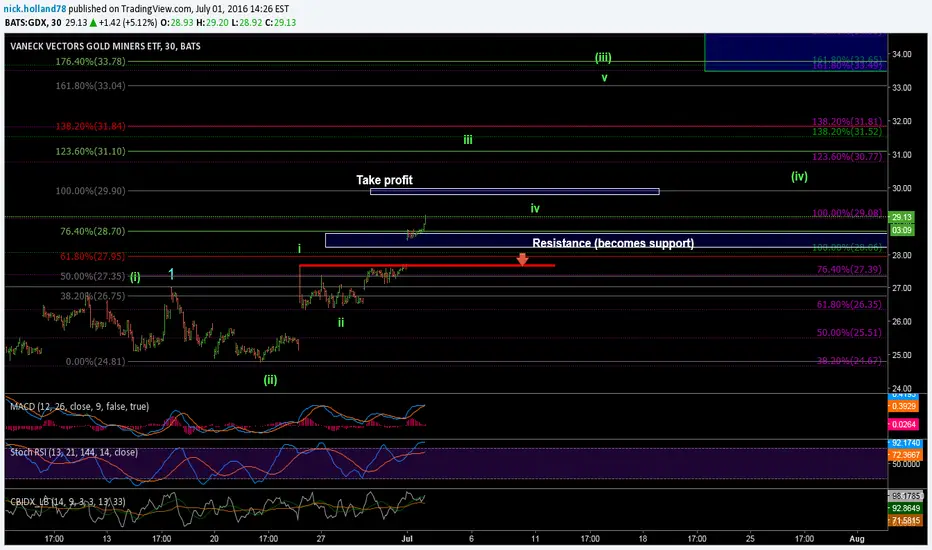Click the green 138.20%(31.52) extension label
The height and width of the screenshot is (550, 932).
click(847, 131)
